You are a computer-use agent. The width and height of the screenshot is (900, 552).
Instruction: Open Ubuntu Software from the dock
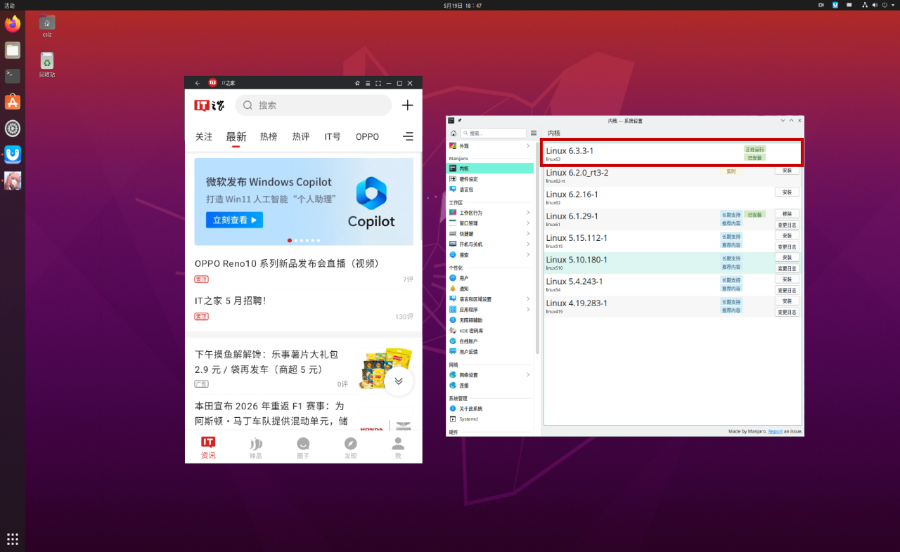13,102
